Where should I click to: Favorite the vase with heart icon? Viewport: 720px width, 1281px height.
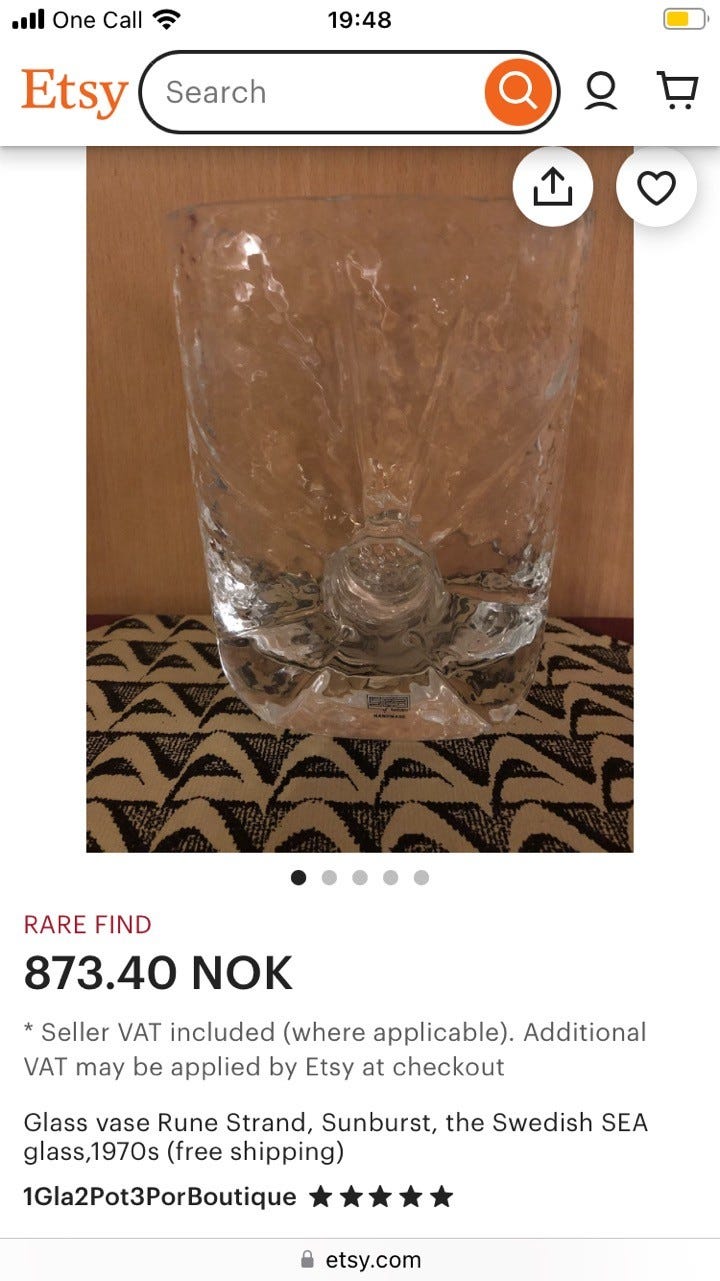tap(656, 187)
